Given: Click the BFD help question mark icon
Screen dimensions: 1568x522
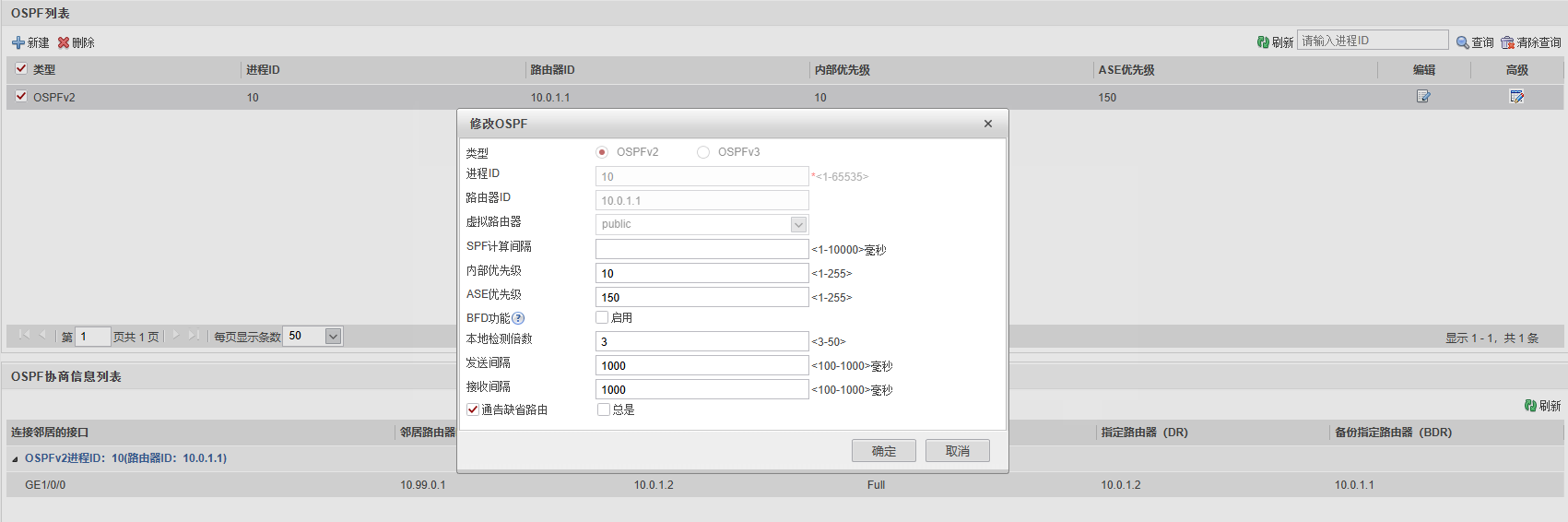Looking at the screenshot, I should (x=518, y=318).
